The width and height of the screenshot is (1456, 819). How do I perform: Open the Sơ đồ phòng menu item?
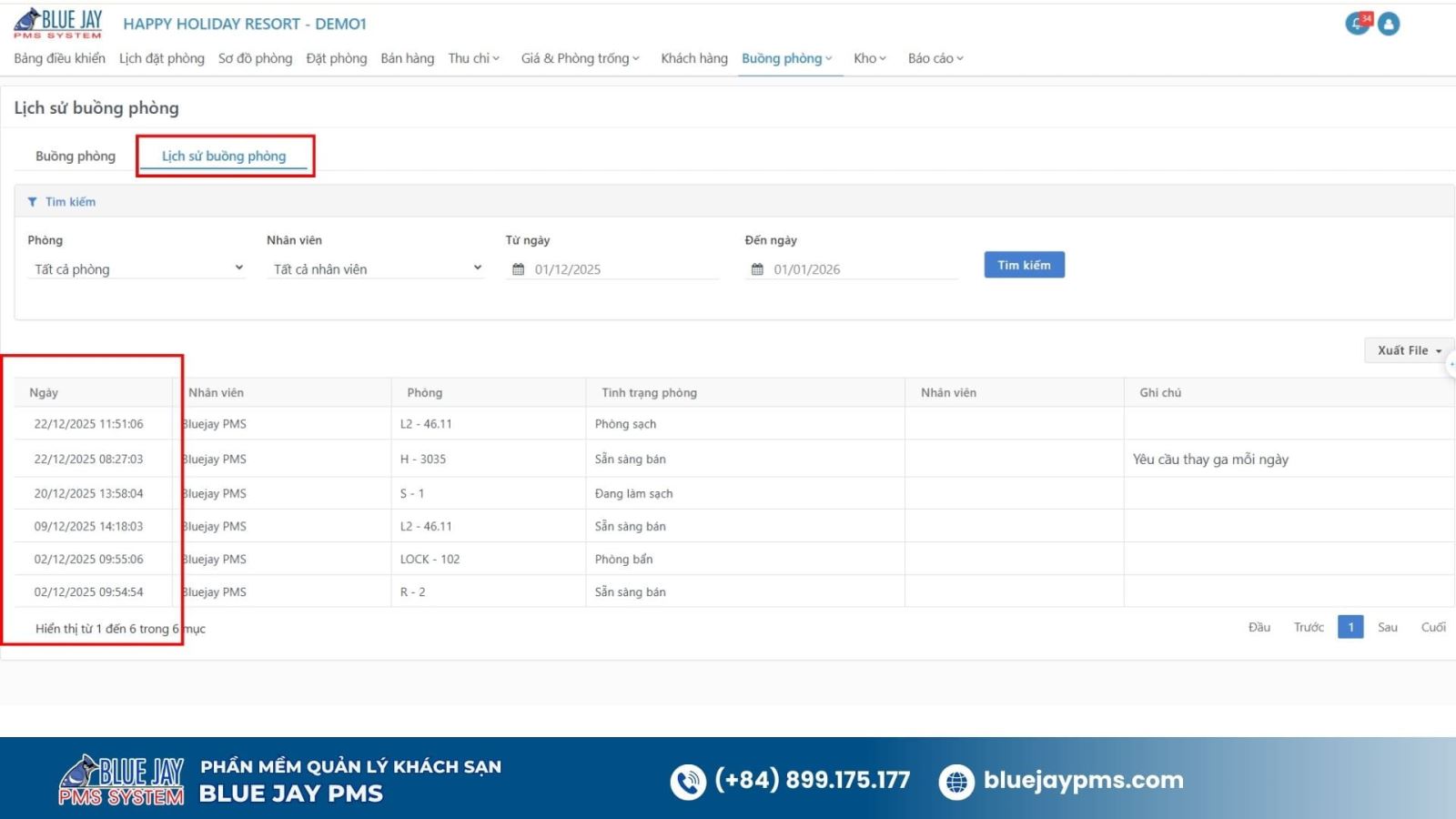255,58
